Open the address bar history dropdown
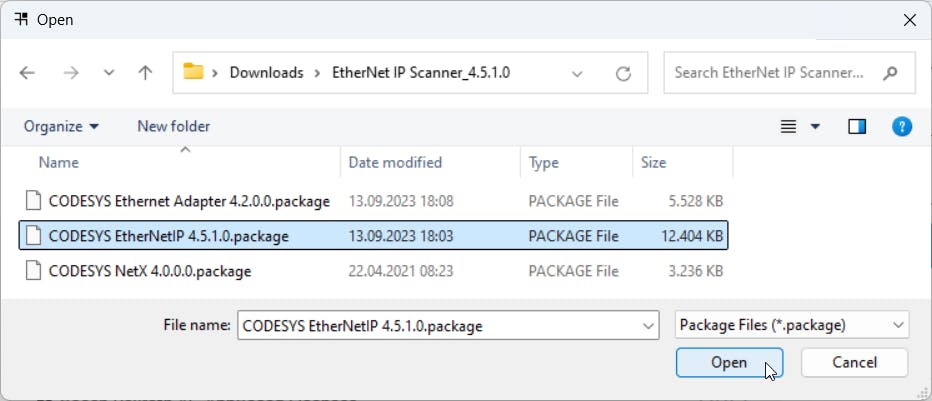This screenshot has height=401, width=932. point(577,74)
